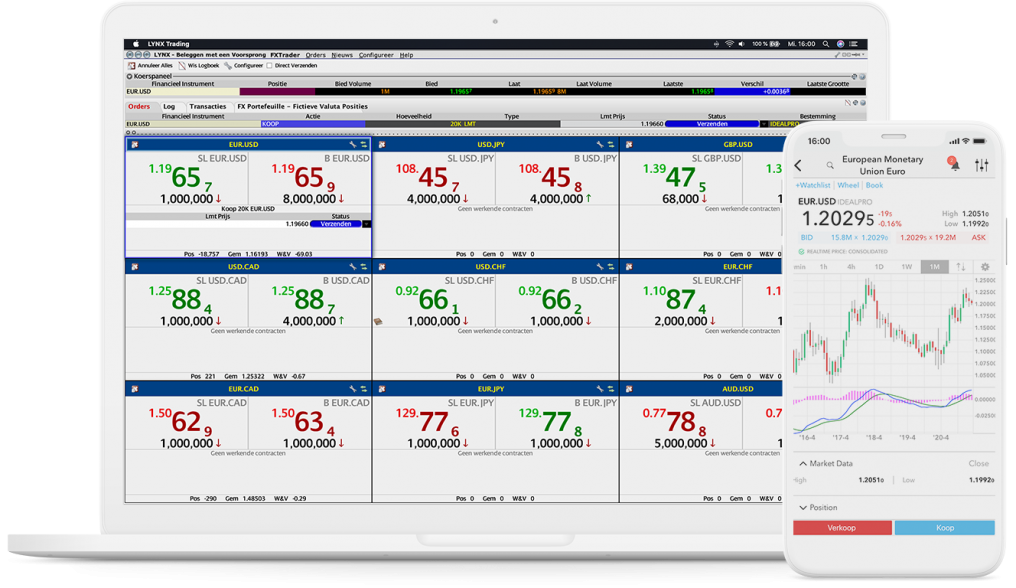Tap the sort arrows icon beside the 1M timeframe
The image size is (1016, 588).
tap(960, 266)
